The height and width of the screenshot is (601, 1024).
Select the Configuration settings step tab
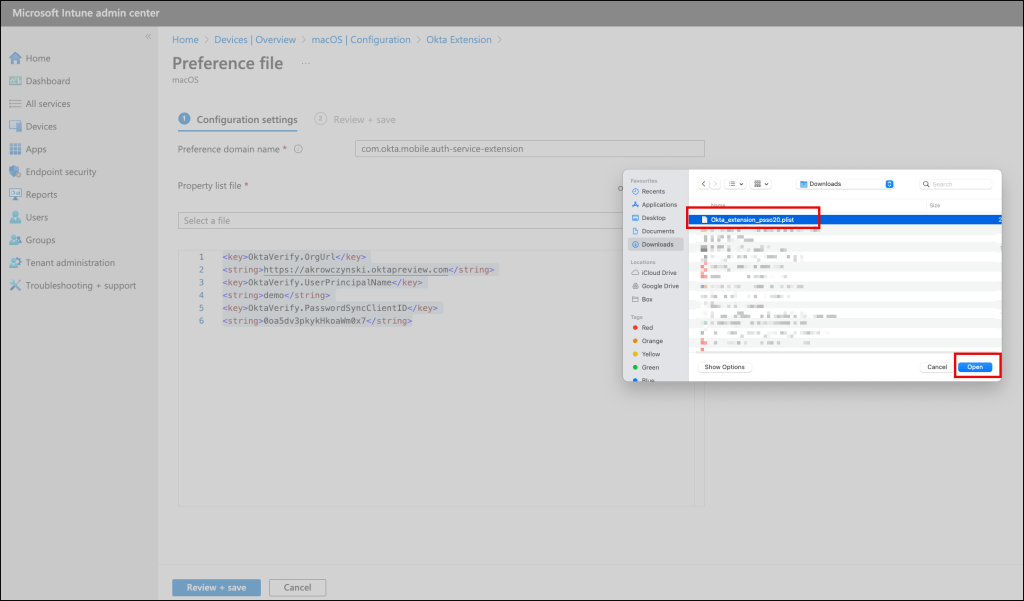(246, 120)
